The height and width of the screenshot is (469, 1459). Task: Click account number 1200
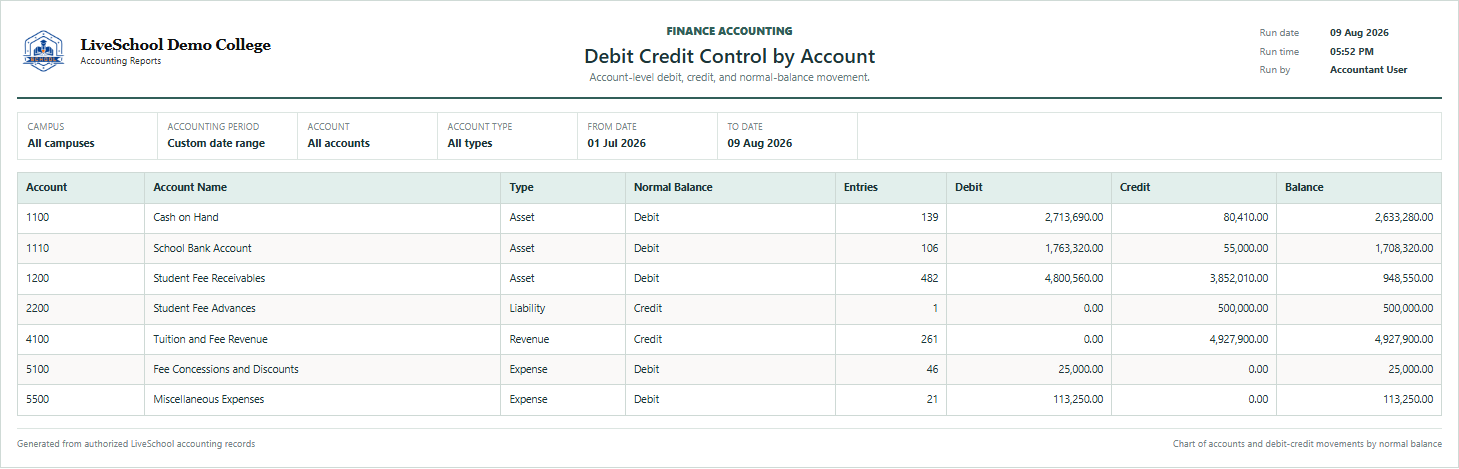pos(38,278)
